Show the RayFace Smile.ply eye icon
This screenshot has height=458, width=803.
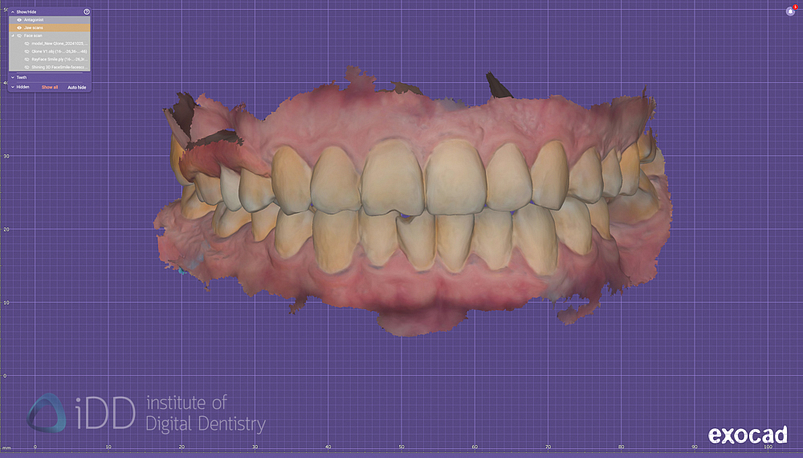click(26, 60)
